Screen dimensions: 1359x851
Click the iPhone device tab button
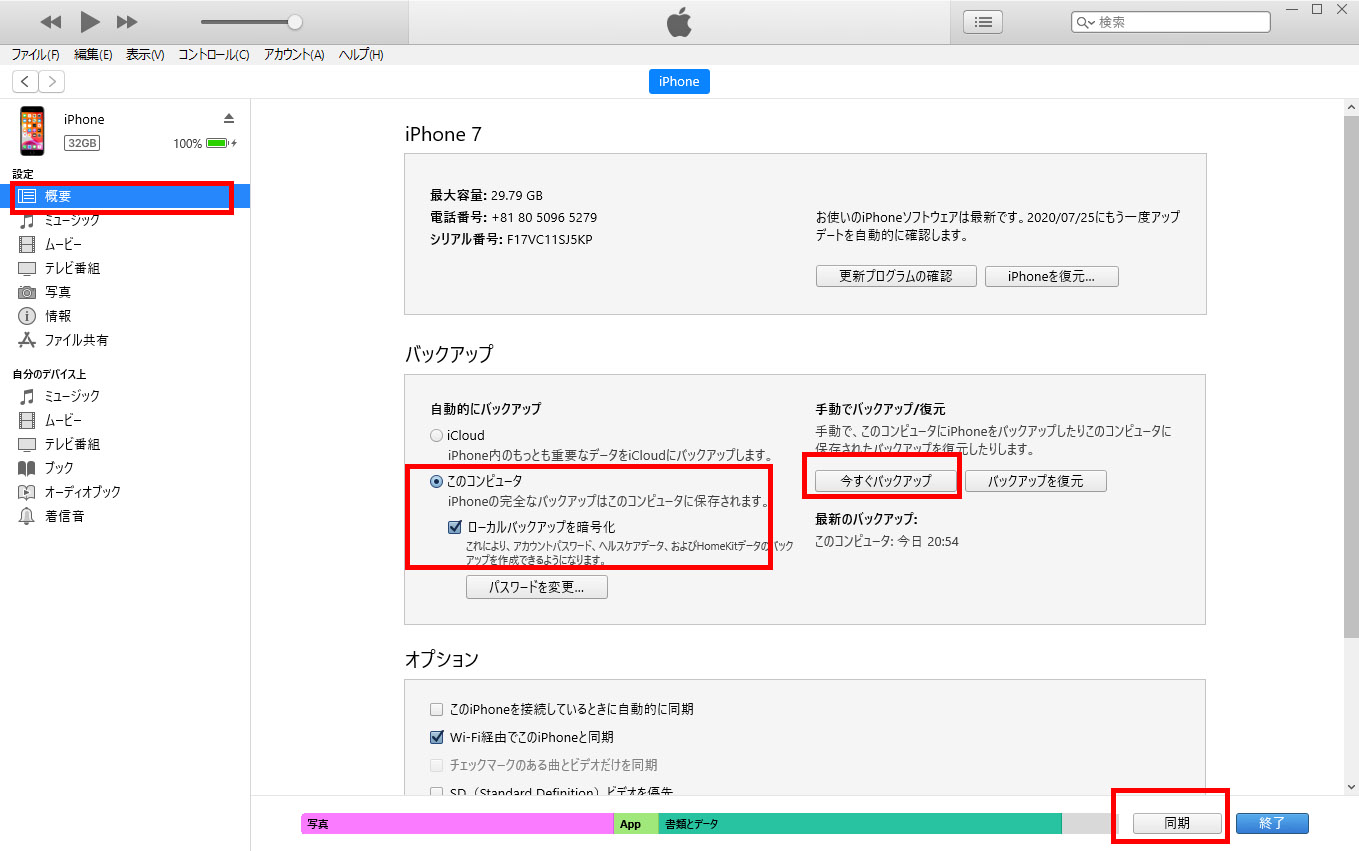[x=679, y=82]
